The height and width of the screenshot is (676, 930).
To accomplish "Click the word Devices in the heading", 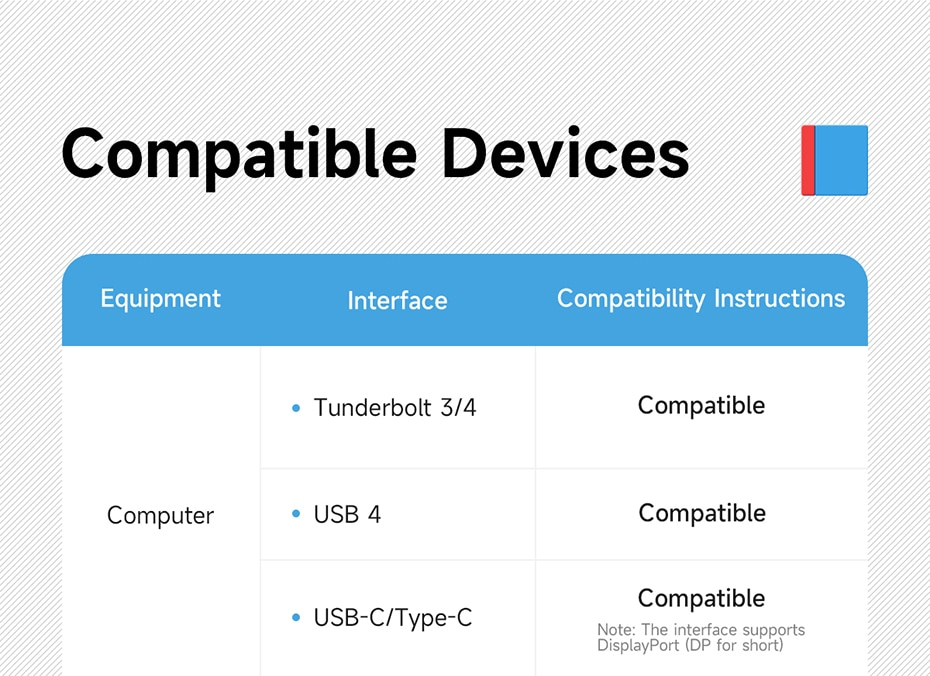I will tap(566, 155).
